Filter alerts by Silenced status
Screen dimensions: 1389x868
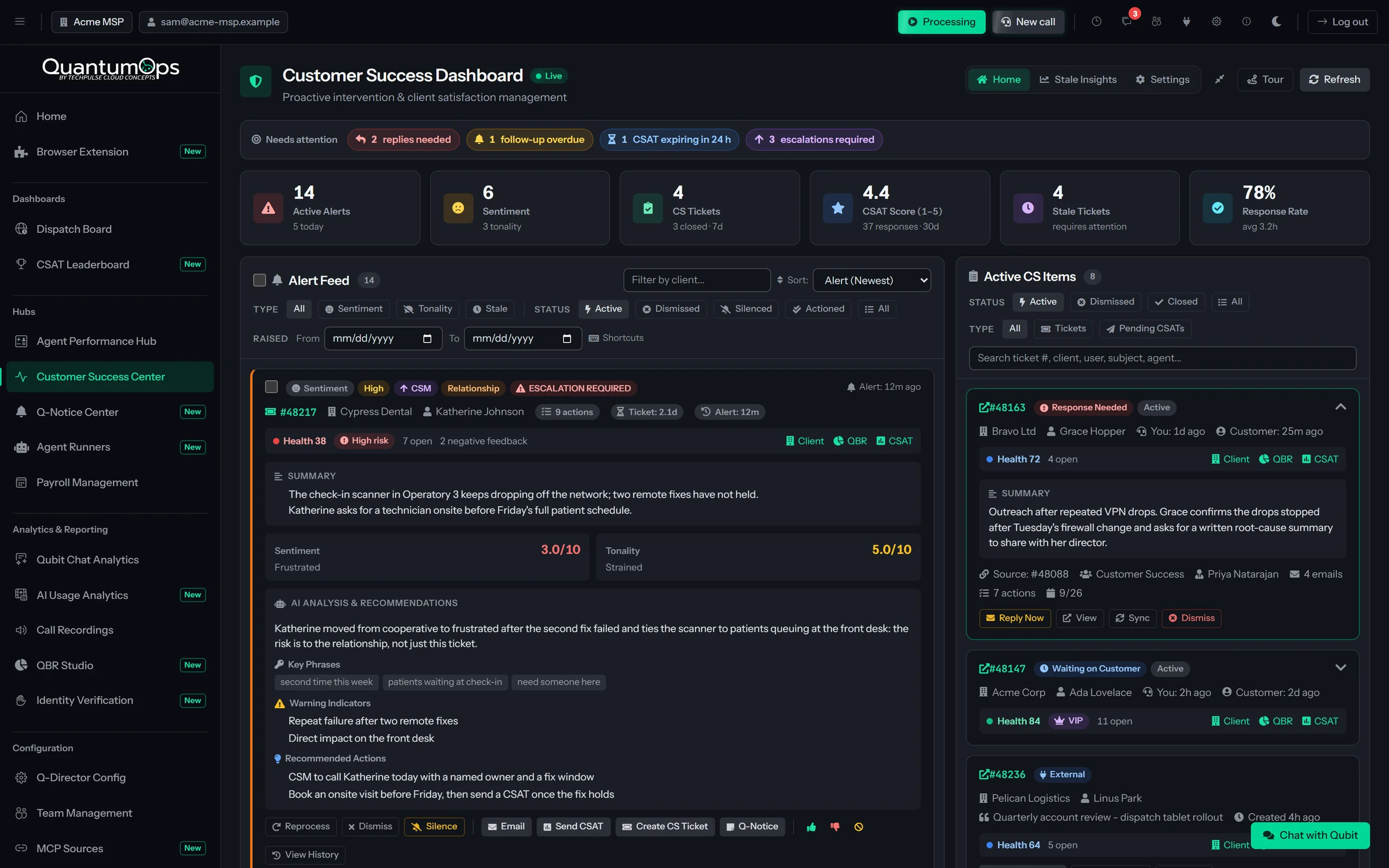click(746, 309)
